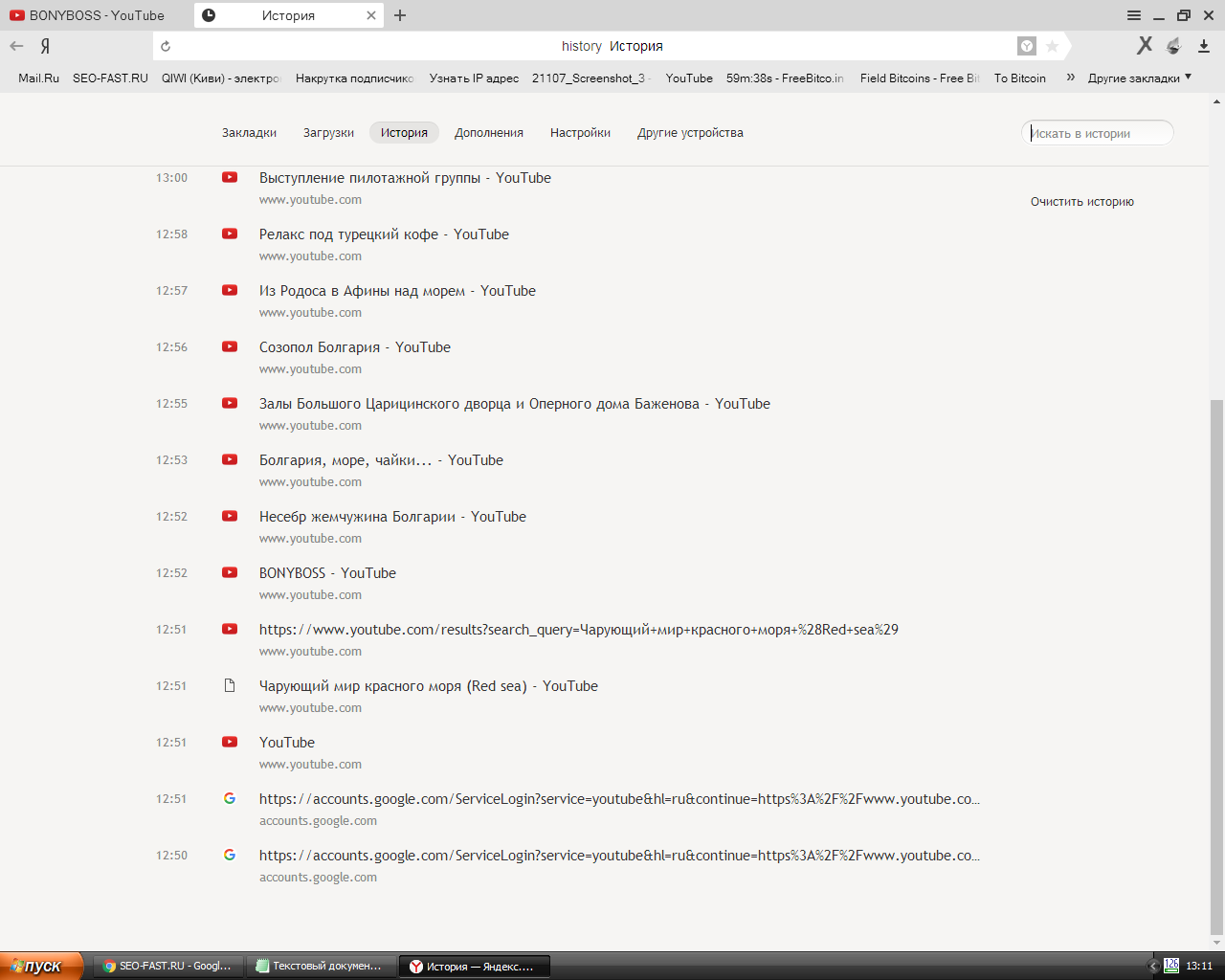Screen dimensions: 1225x980
Task: Click YouTube icon beside Несебр жемчужина
Action: coord(230,516)
